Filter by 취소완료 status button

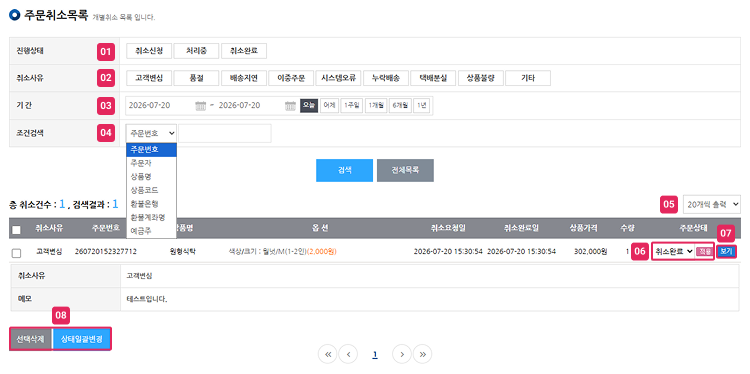244,51
